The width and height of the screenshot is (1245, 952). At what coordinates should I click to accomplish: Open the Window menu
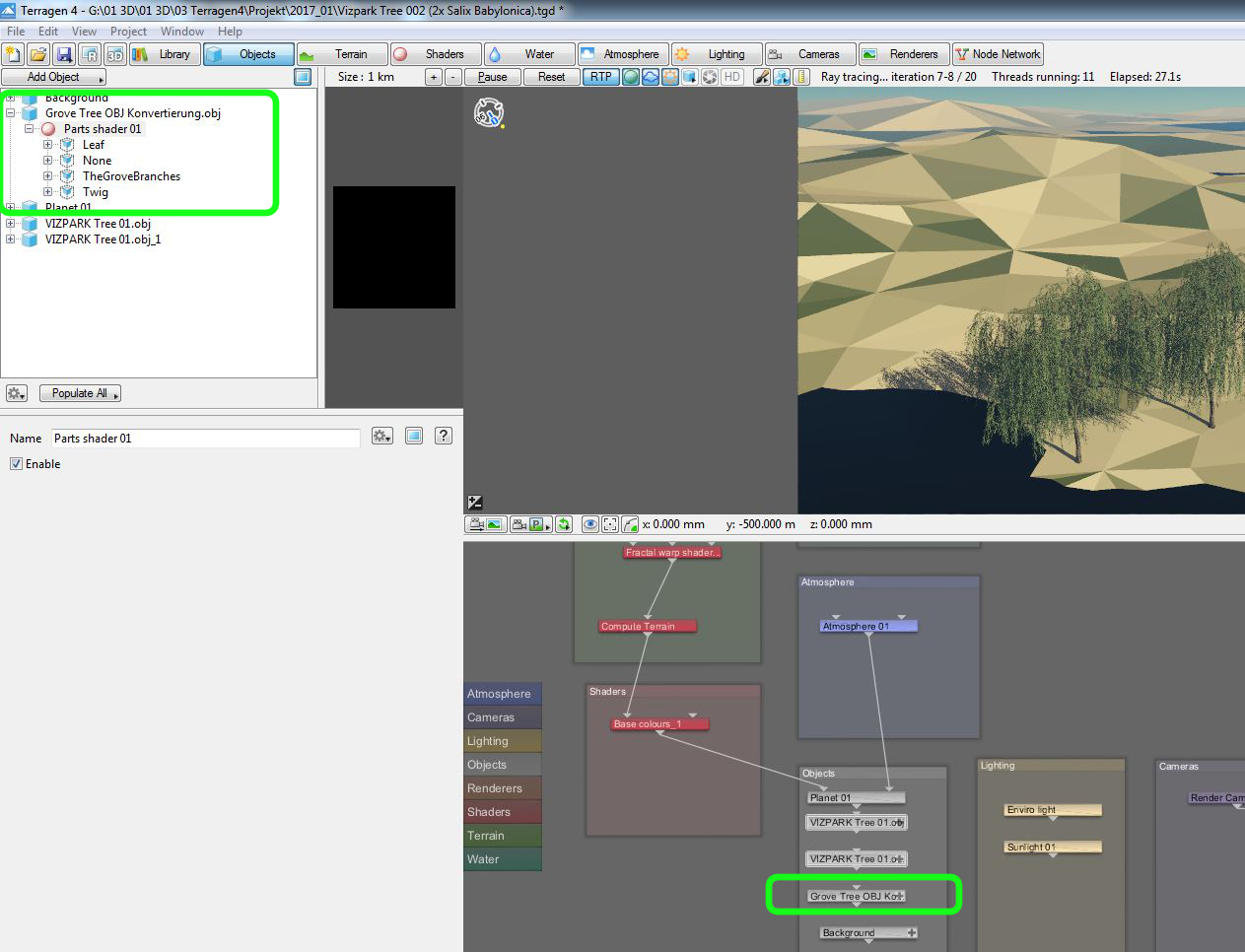(x=182, y=32)
